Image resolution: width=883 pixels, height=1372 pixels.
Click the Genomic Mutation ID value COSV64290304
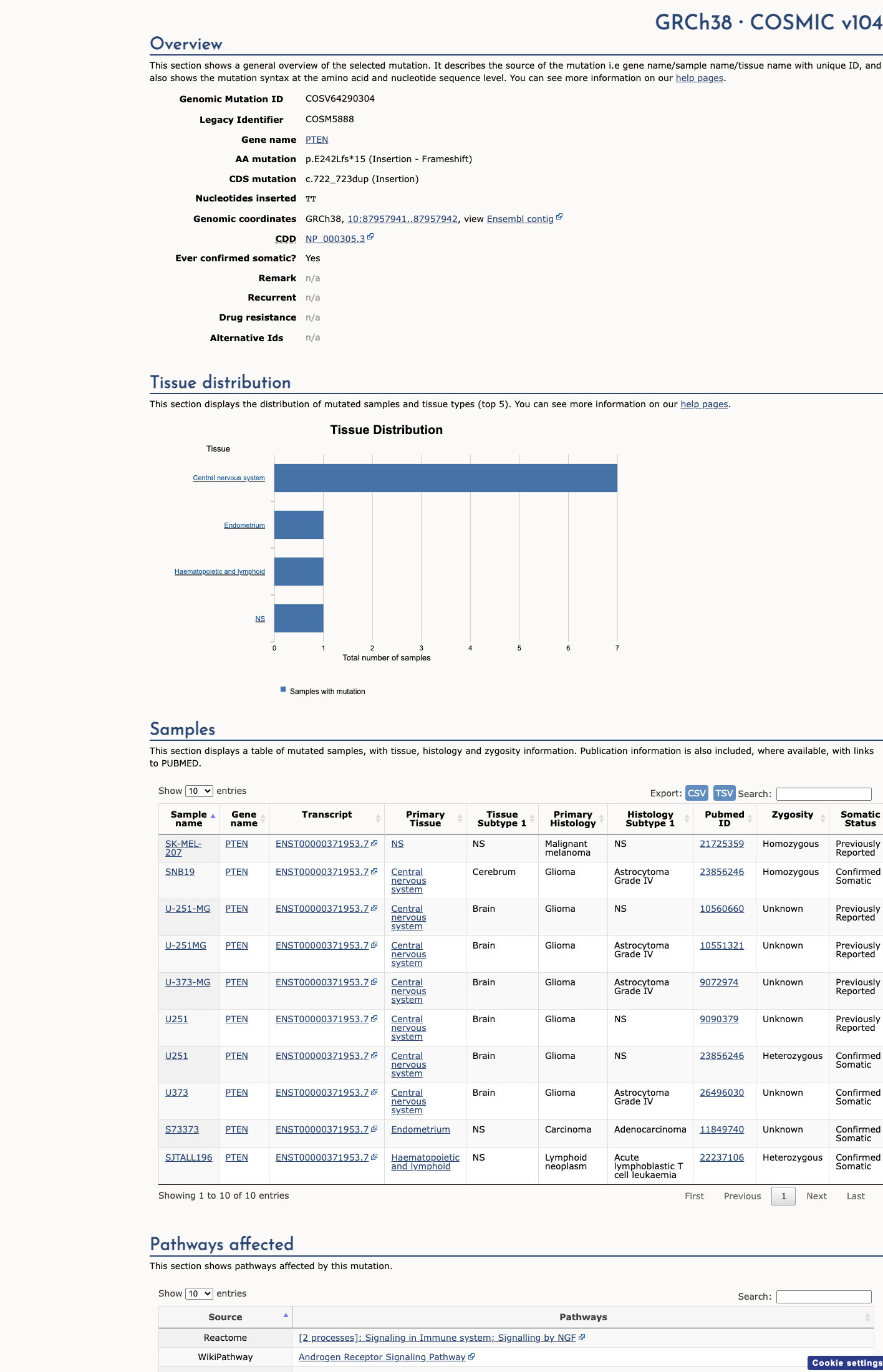tap(340, 99)
